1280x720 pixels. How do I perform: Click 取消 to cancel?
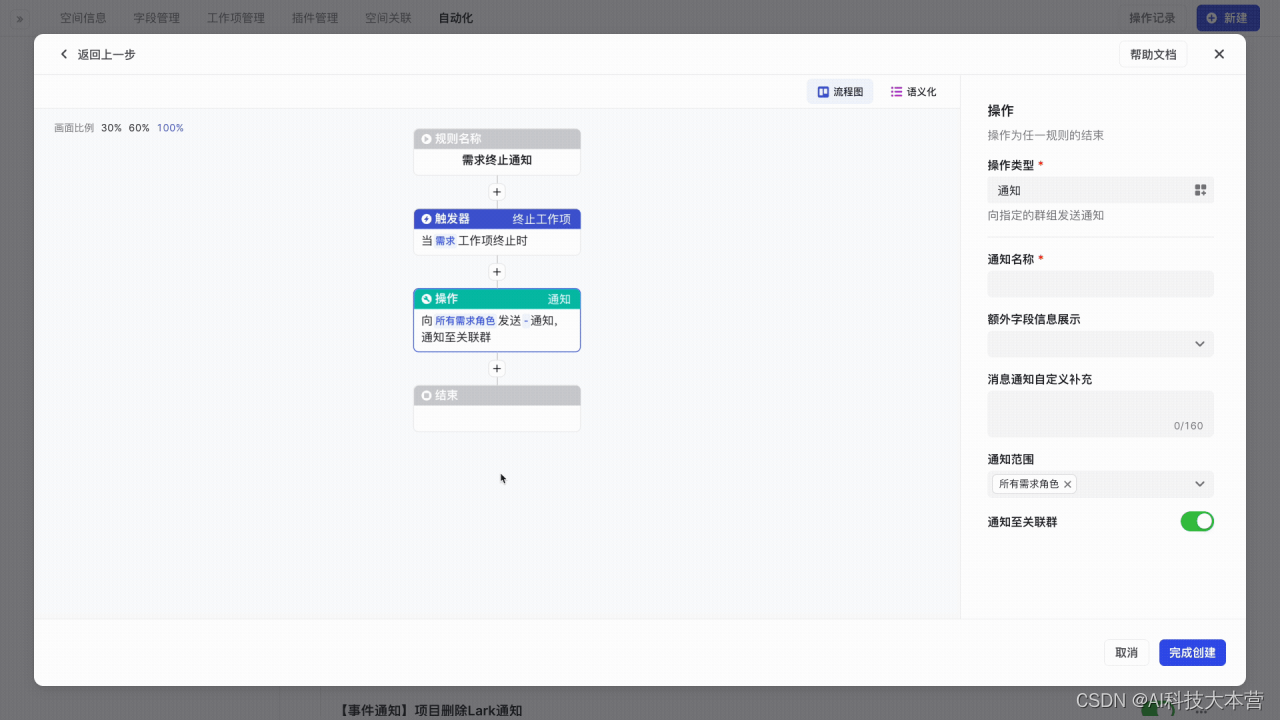coord(1126,652)
